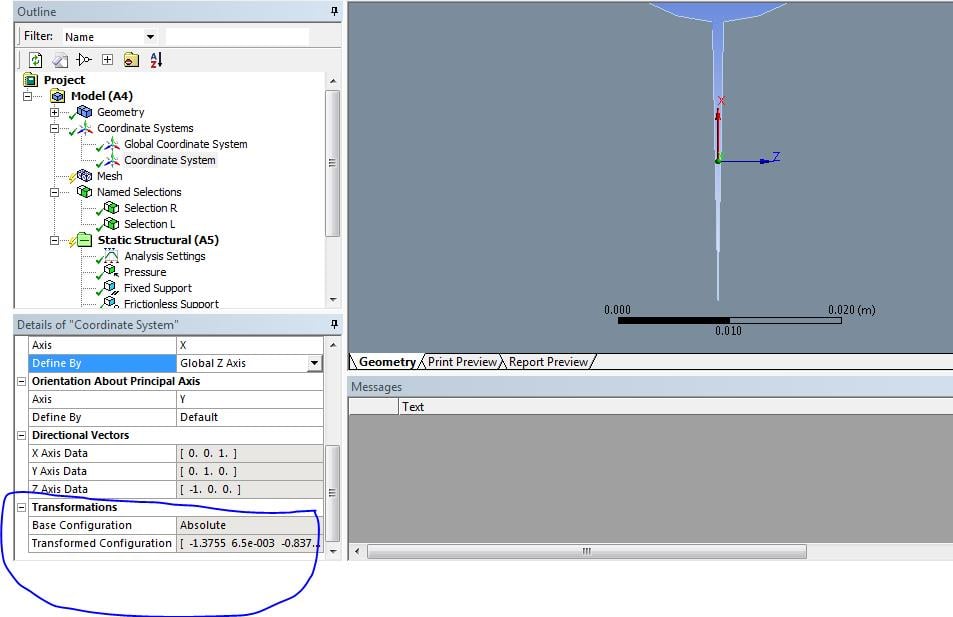The height and width of the screenshot is (617, 953).
Task: Click the expand-all plus icon in Outline toolbar
Action: 108,60
